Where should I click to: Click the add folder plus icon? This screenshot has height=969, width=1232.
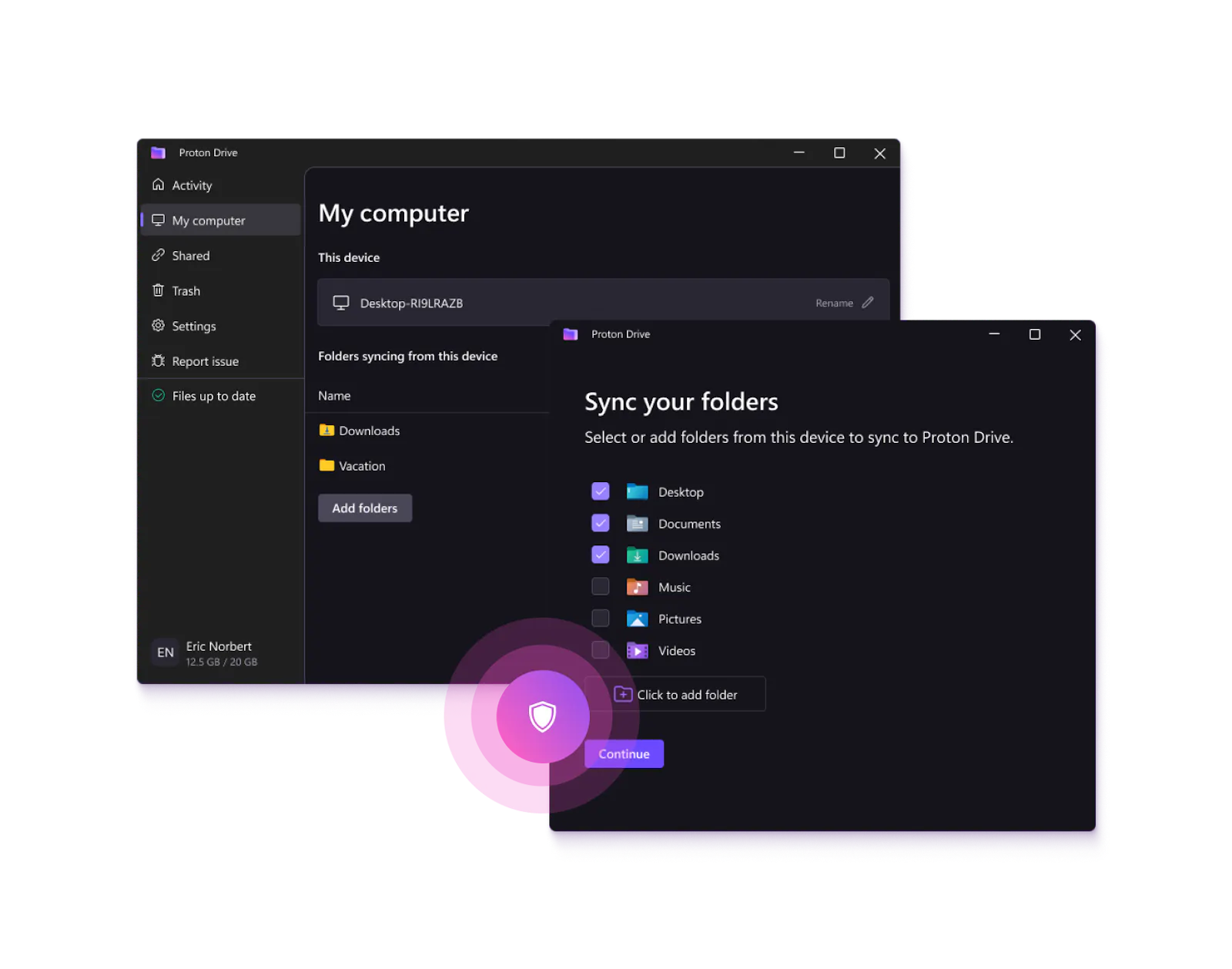pyautogui.click(x=623, y=694)
